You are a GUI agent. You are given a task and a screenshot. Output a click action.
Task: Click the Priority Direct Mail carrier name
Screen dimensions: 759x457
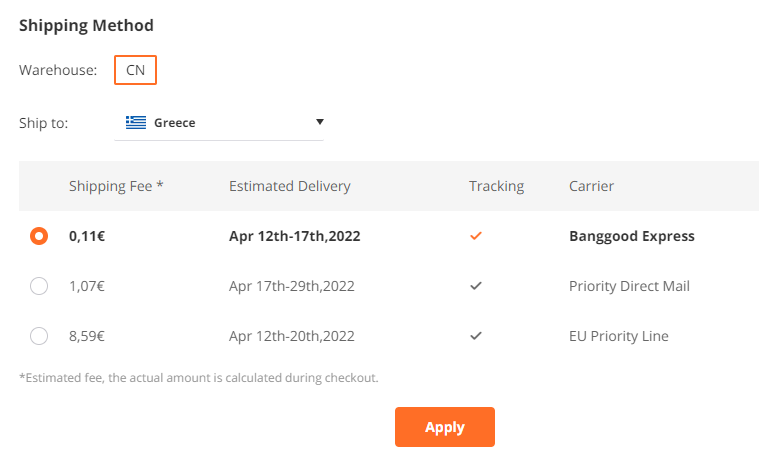point(629,286)
